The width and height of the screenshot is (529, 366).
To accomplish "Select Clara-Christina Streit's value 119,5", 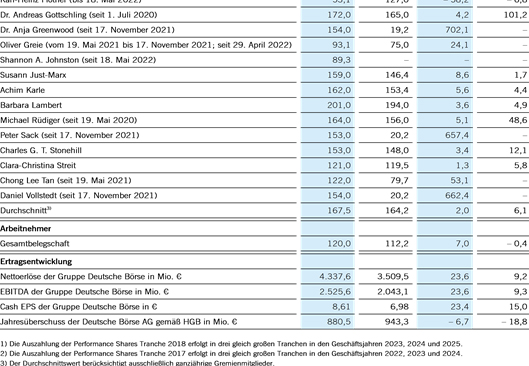I will click(x=397, y=165).
